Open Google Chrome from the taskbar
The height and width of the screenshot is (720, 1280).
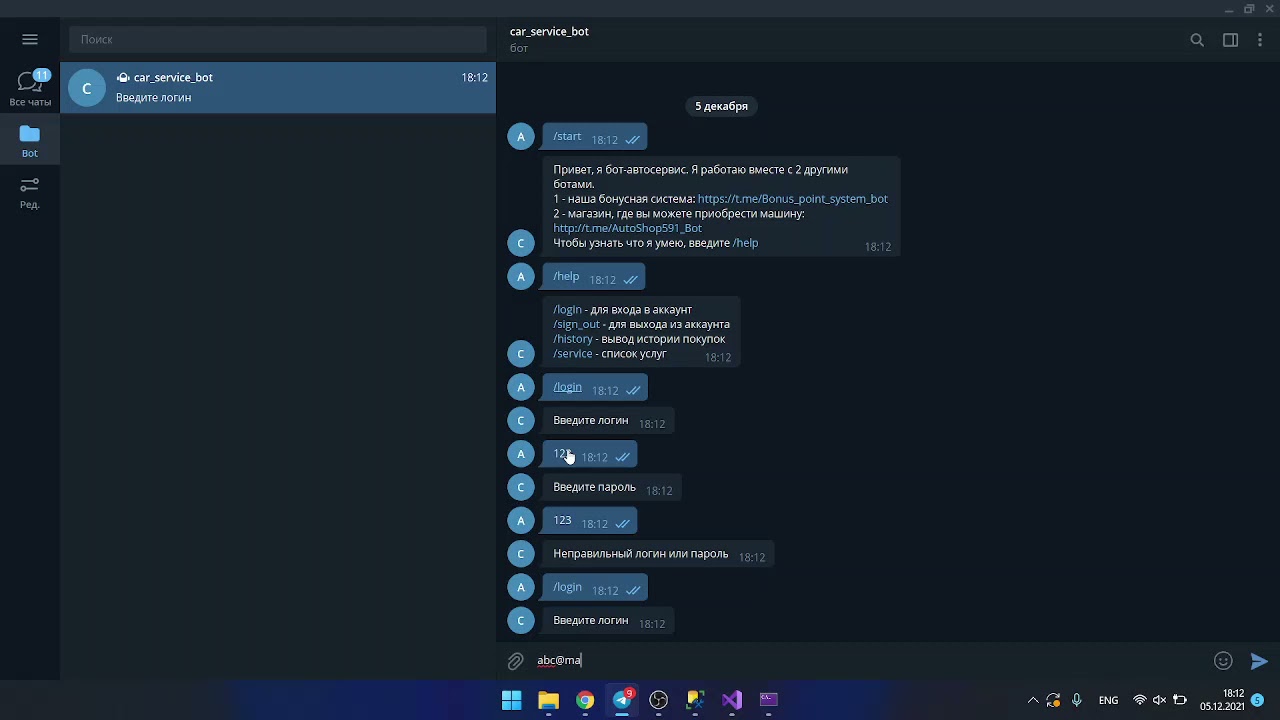coord(585,700)
